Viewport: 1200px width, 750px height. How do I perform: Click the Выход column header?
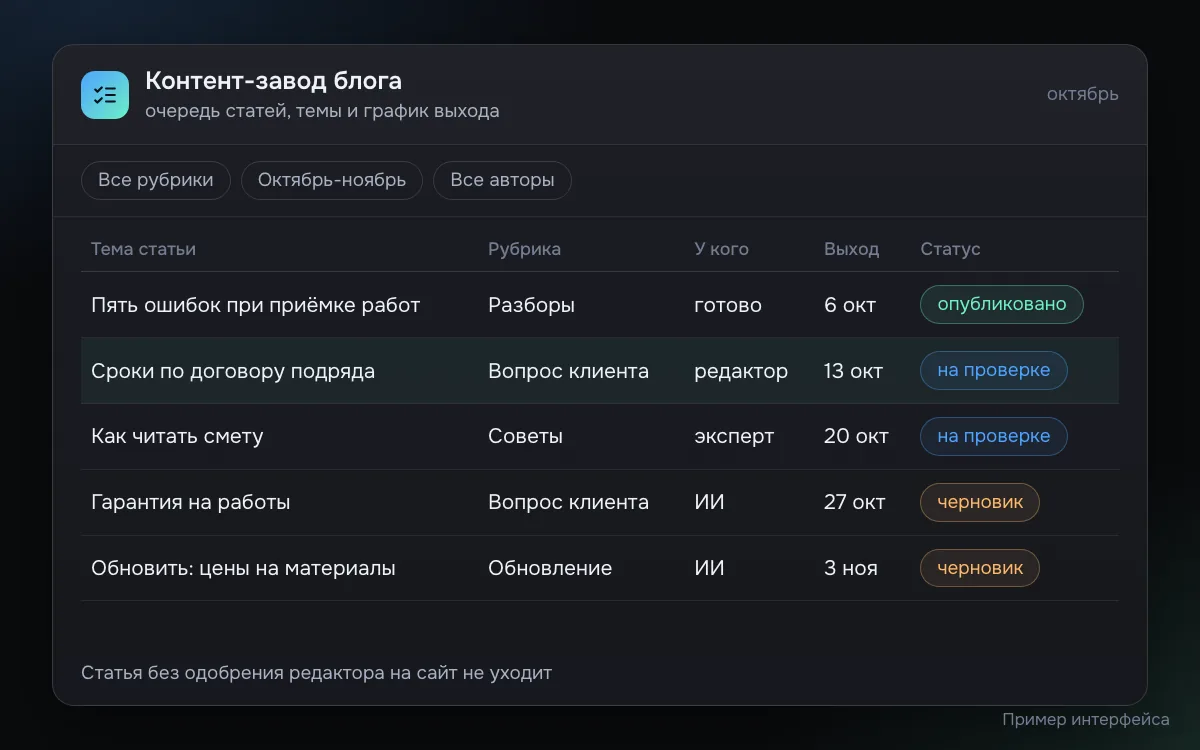click(x=852, y=249)
